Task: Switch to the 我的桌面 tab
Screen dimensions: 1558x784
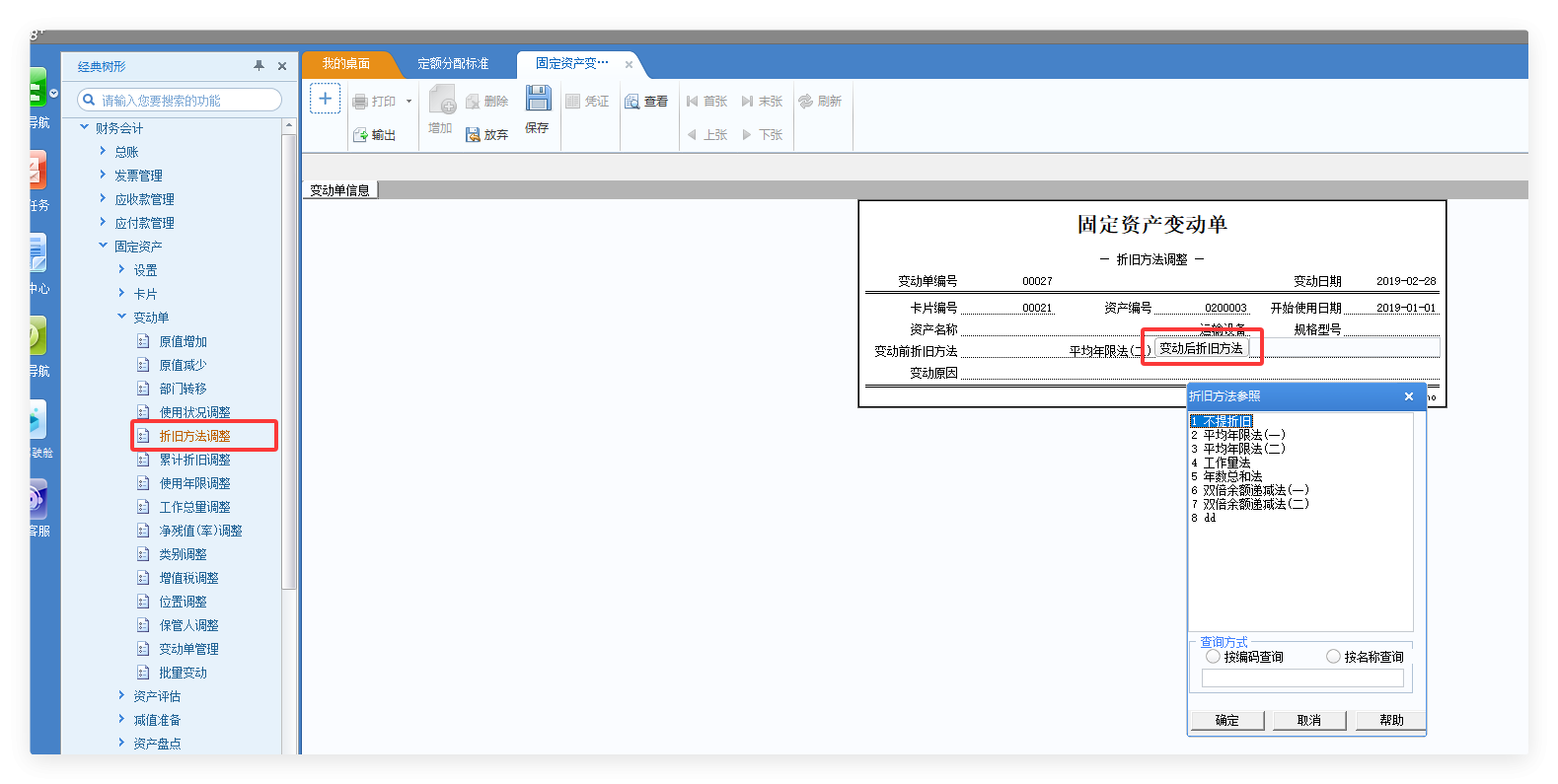Action: 346,64
